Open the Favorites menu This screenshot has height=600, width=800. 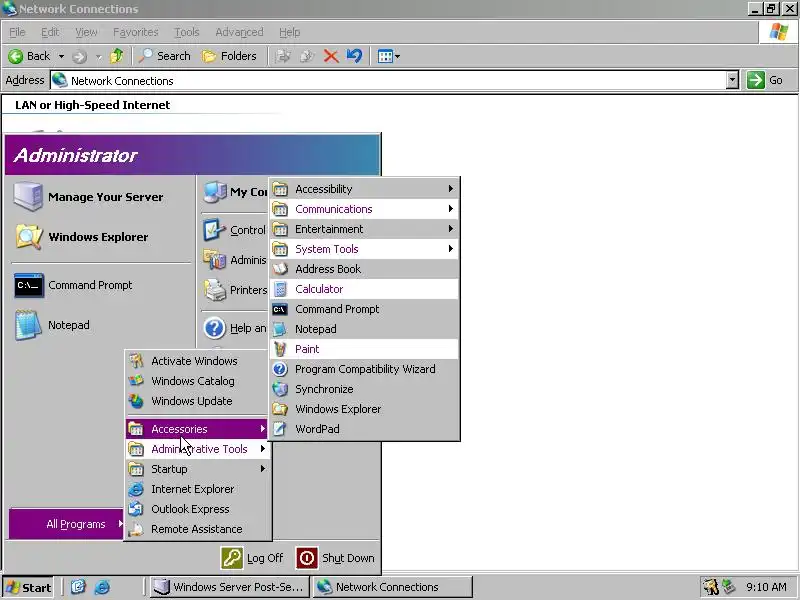[136, 32]
